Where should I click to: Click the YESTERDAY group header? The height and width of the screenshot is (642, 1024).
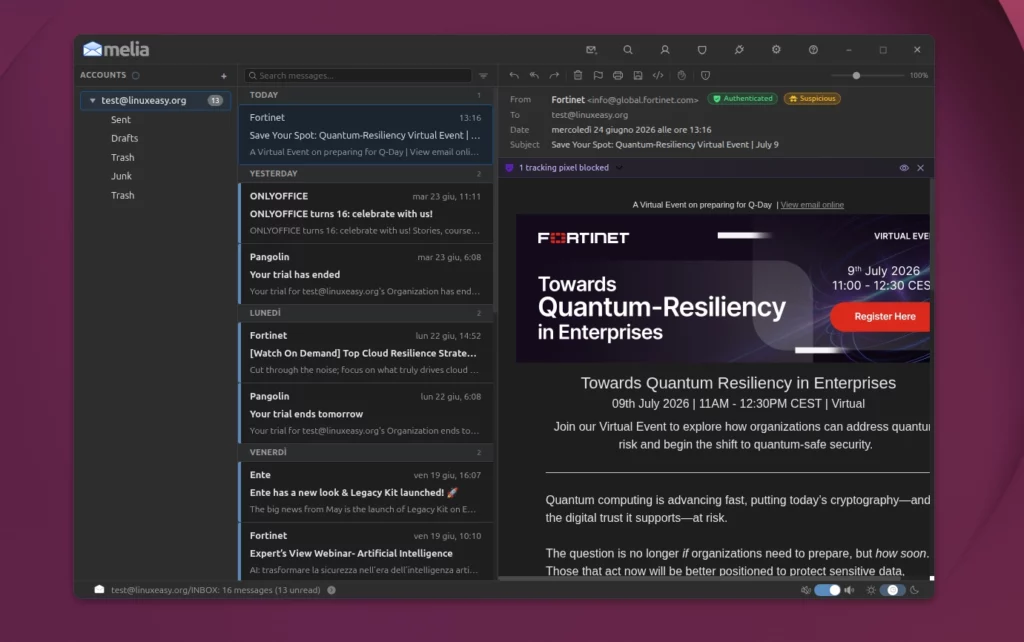coord(365,174)
